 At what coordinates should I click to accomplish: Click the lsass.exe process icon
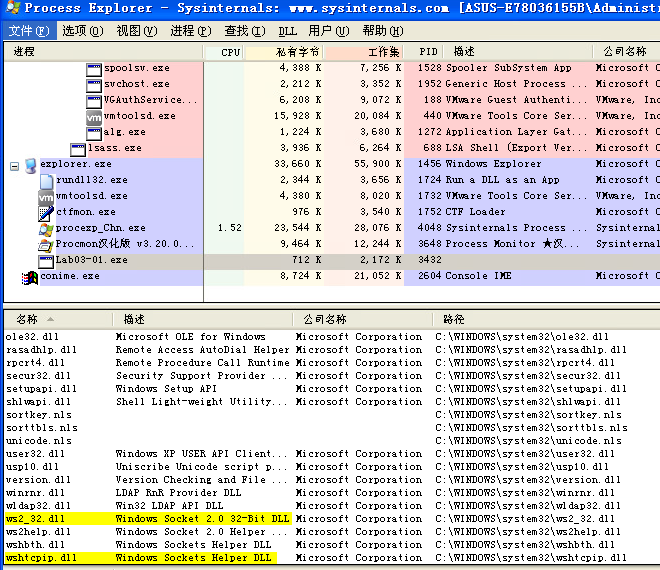tap(78, 149)
